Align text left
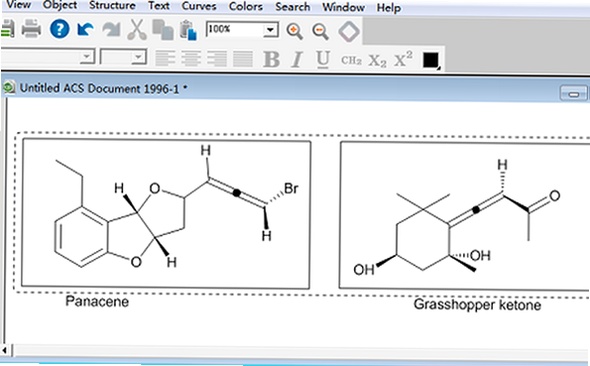 point(165,59)
